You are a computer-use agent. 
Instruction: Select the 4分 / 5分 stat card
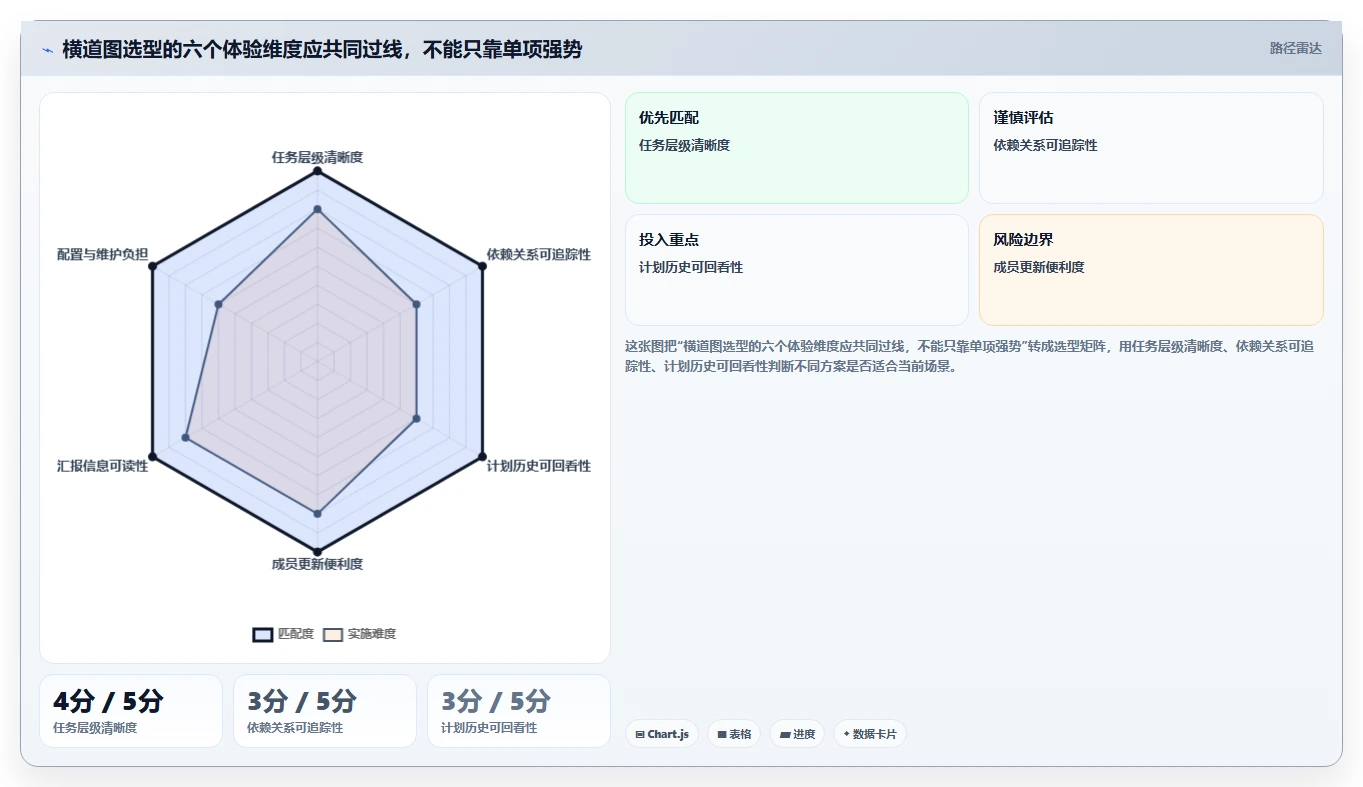coord(131,711)
